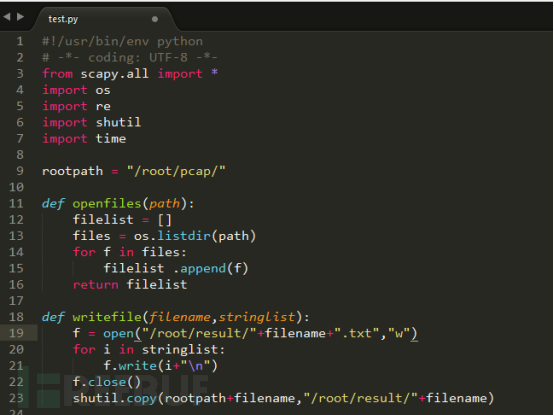Click 'for f in files:' loop line

pos(129,252)
